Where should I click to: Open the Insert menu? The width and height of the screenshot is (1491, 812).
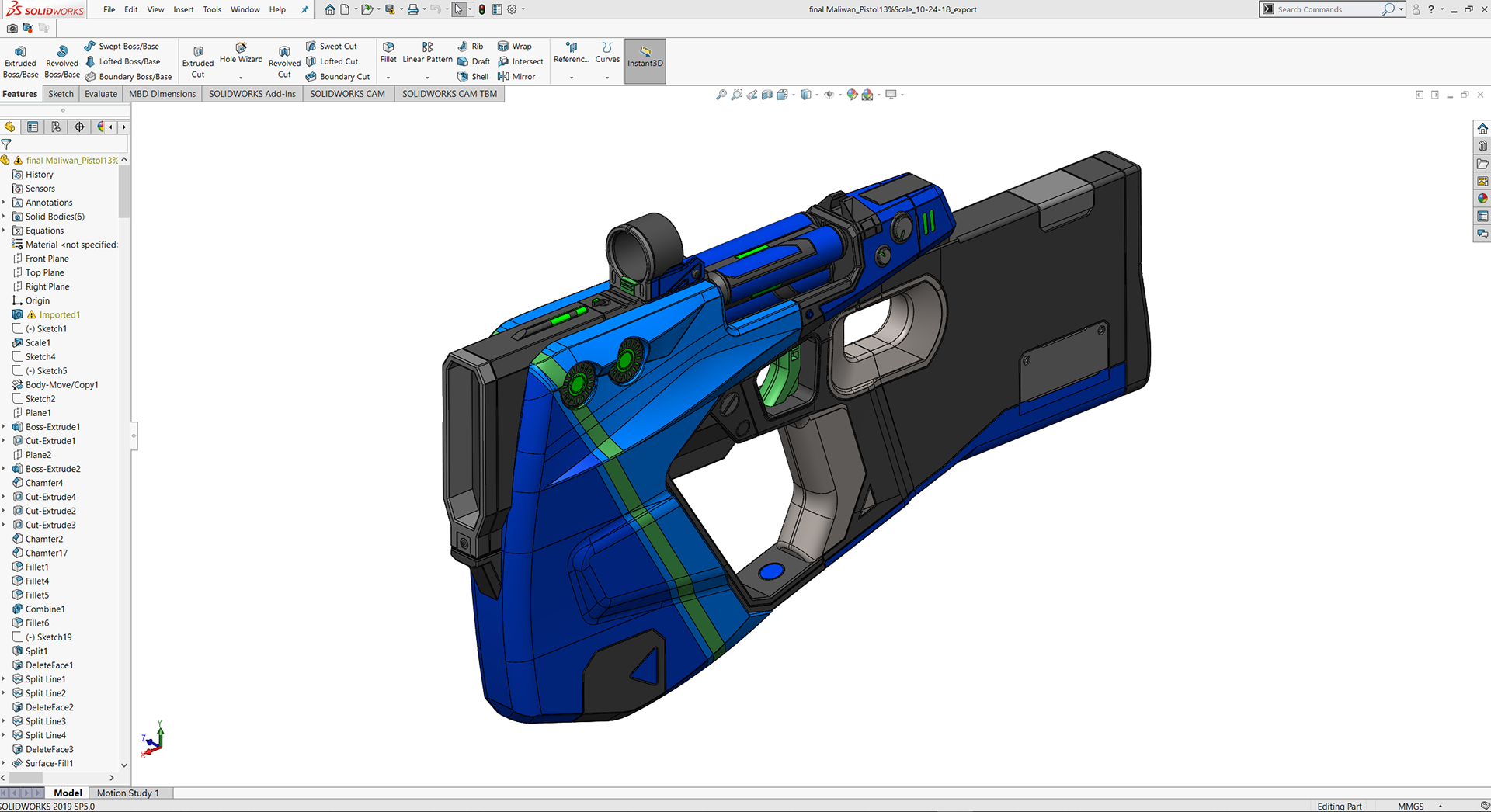pos(183,9)
